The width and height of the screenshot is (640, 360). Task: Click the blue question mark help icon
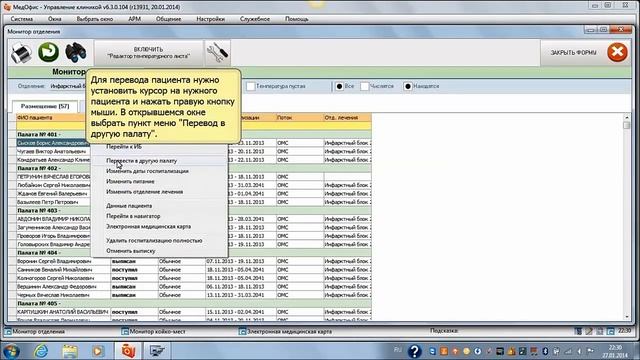(414, 351)
